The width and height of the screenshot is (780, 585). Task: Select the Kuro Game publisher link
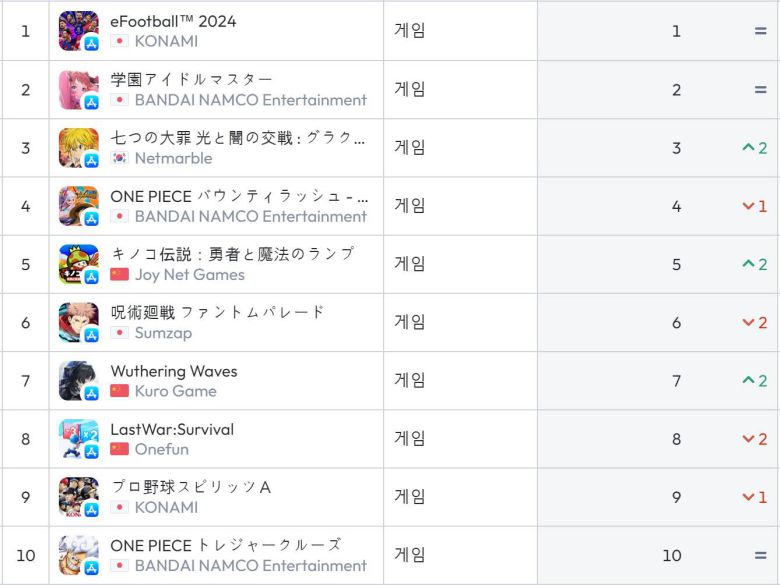coord(175,390)
